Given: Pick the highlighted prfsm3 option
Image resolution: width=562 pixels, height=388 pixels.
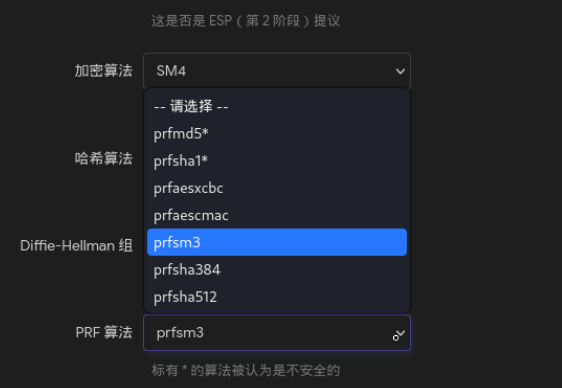Looking at the screenshot, I should [277, 243].
